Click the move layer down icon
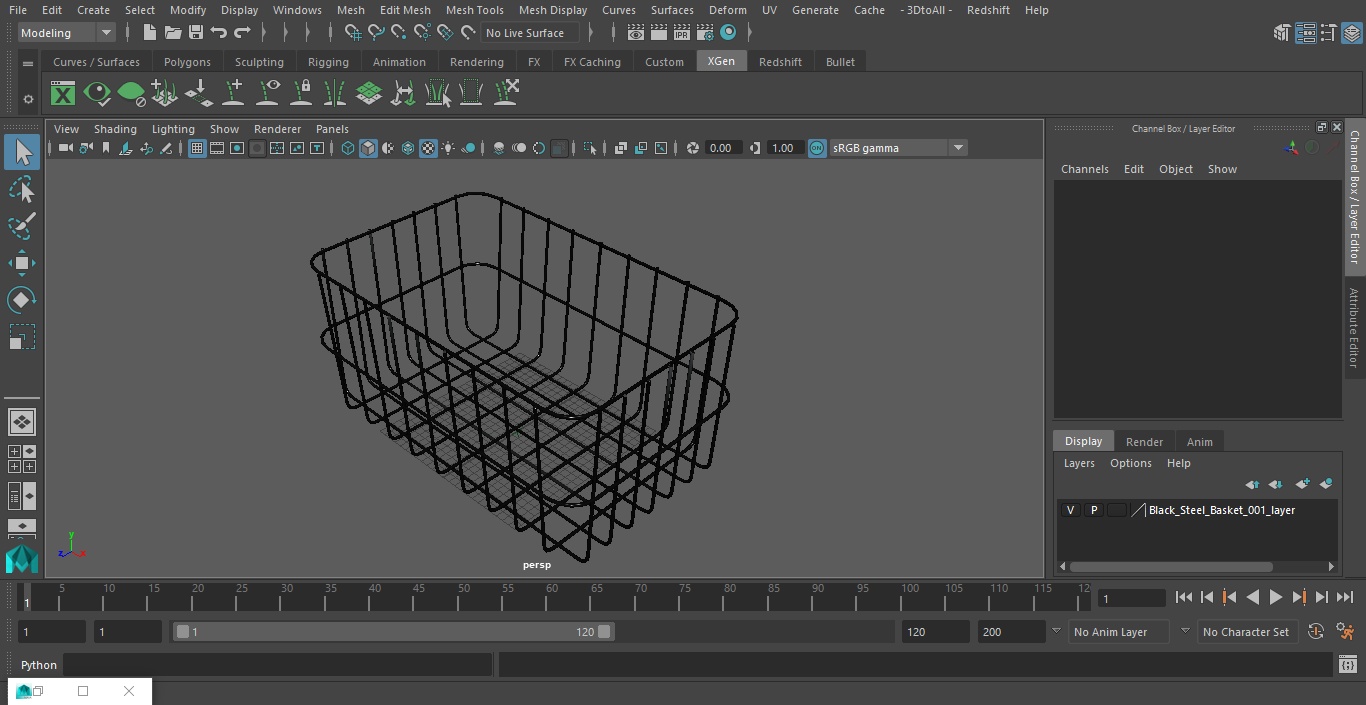Viewport: 1366px width, 705px height. tap(1276, 484)
